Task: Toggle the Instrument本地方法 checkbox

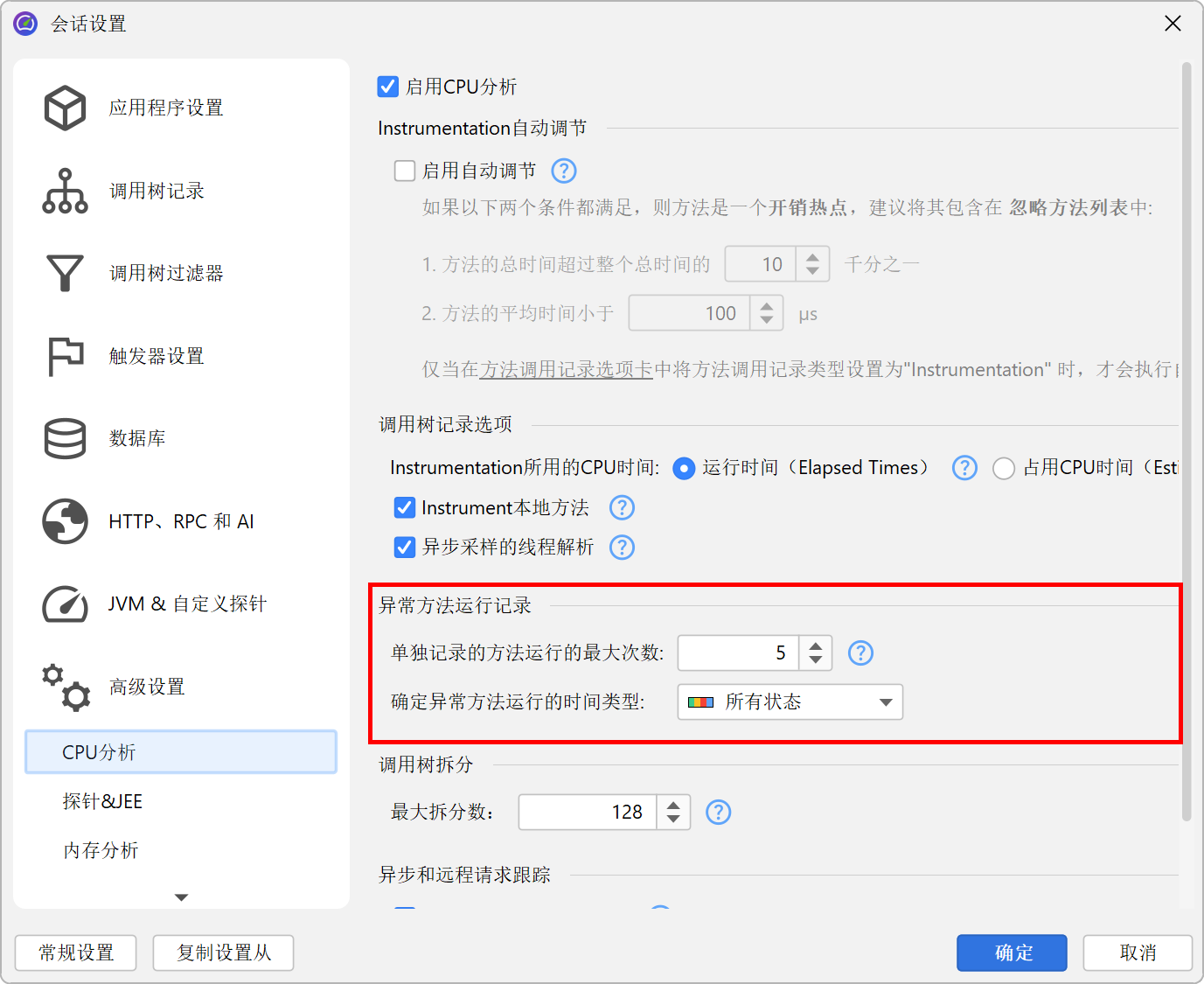Action: (x=405, y=507)
